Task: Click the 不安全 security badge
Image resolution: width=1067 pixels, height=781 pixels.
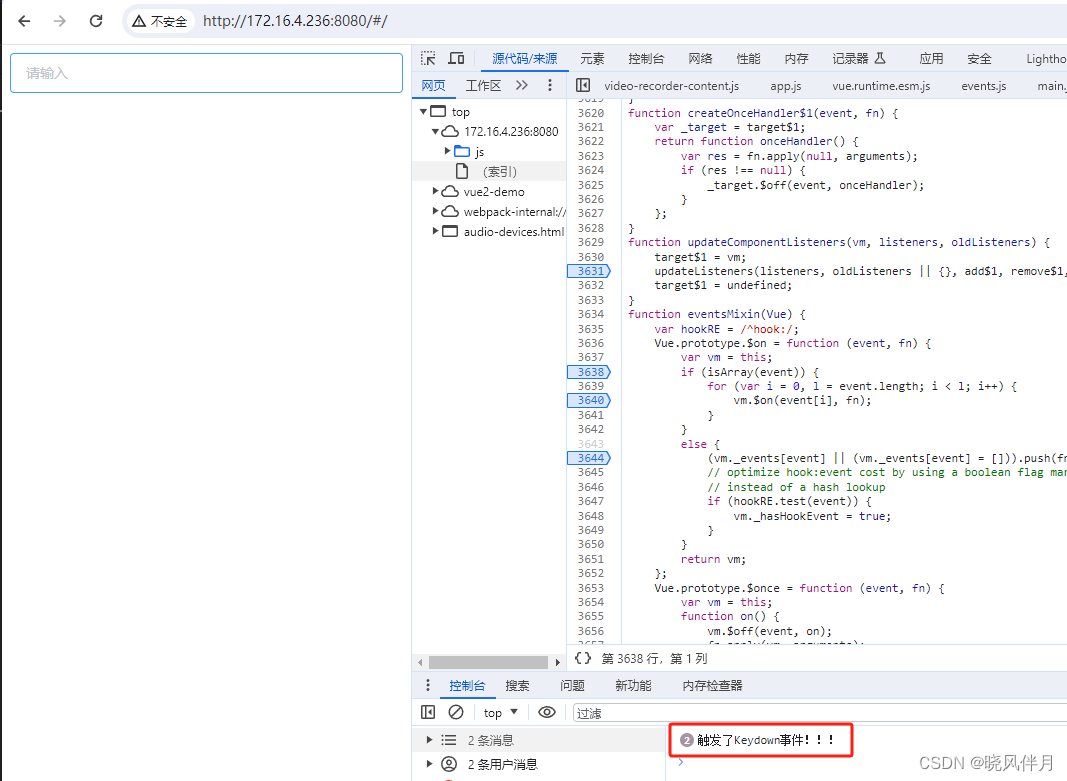Action: pos(159,20)
